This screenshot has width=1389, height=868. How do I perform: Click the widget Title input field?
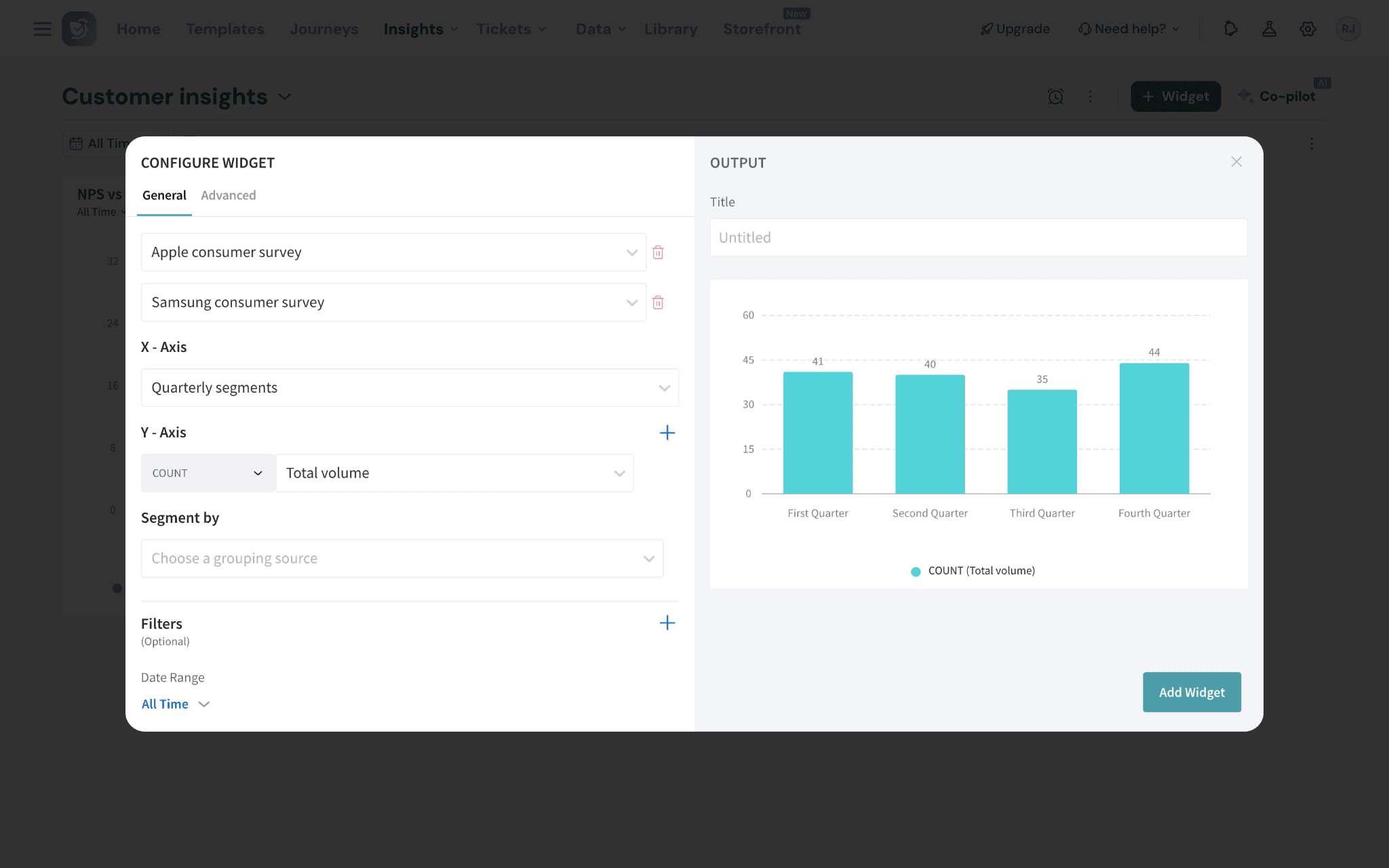[978, 237]
